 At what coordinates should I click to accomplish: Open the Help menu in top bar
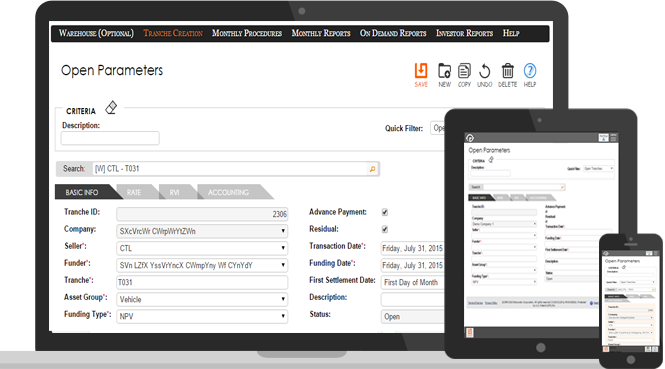511,33
